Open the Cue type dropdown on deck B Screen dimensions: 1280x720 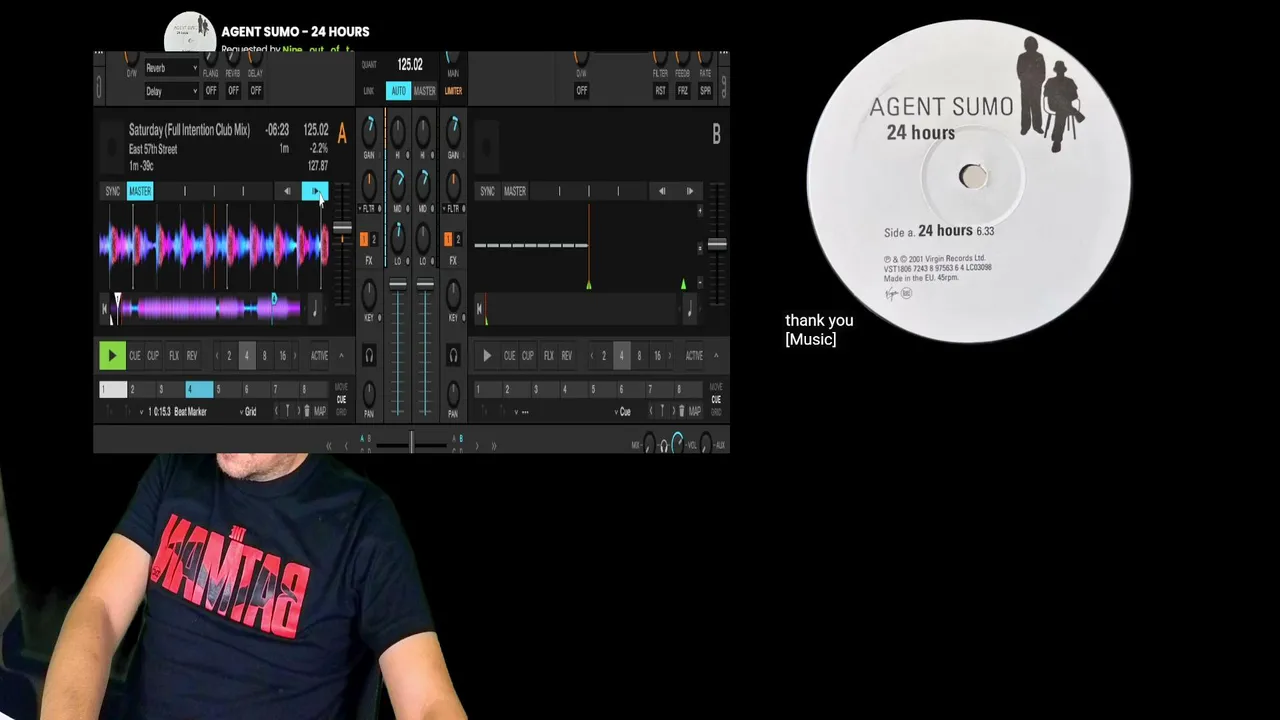pyautogui.click(x=624, y=411)
